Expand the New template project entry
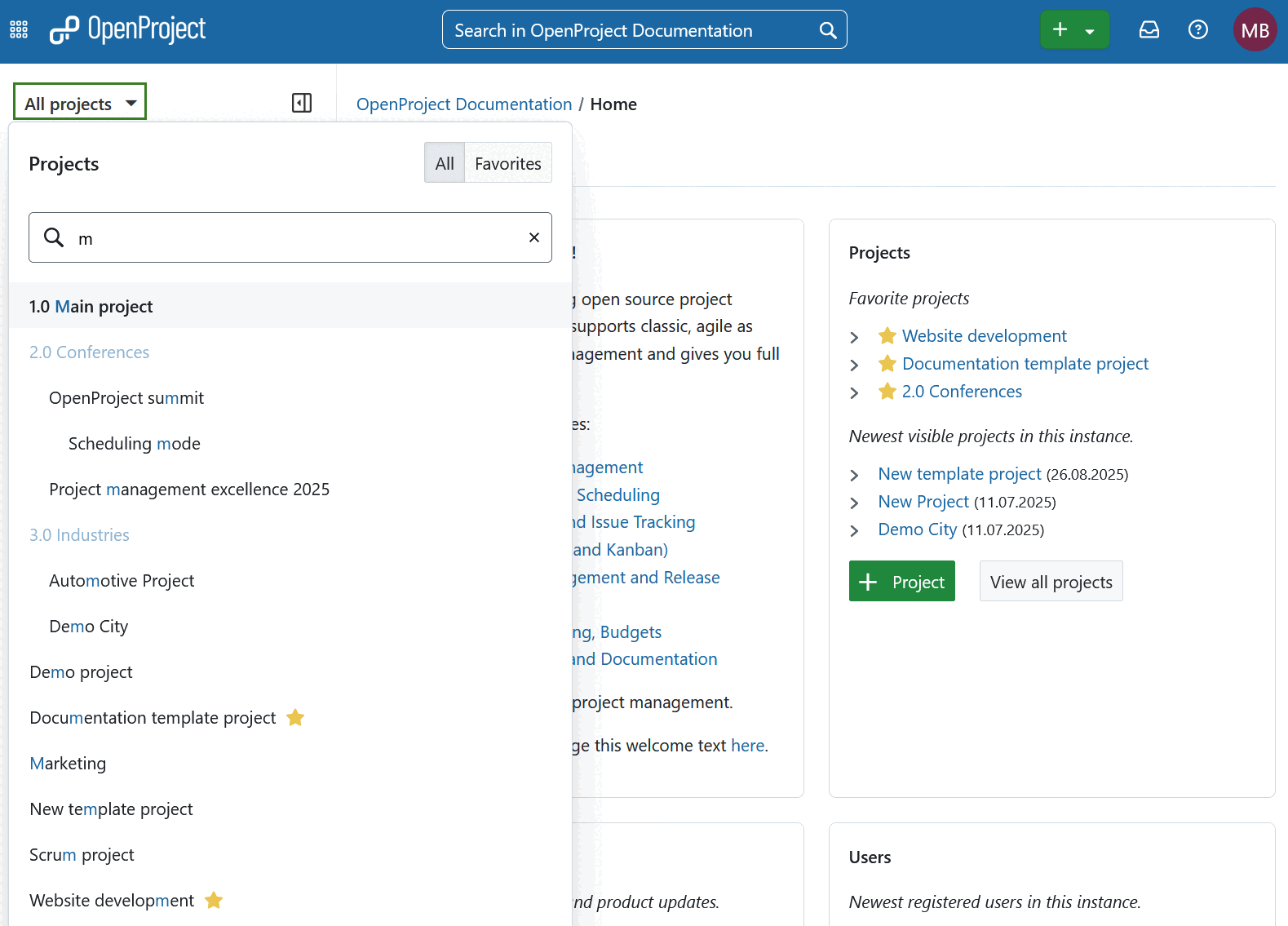 [x=854, y=475]
